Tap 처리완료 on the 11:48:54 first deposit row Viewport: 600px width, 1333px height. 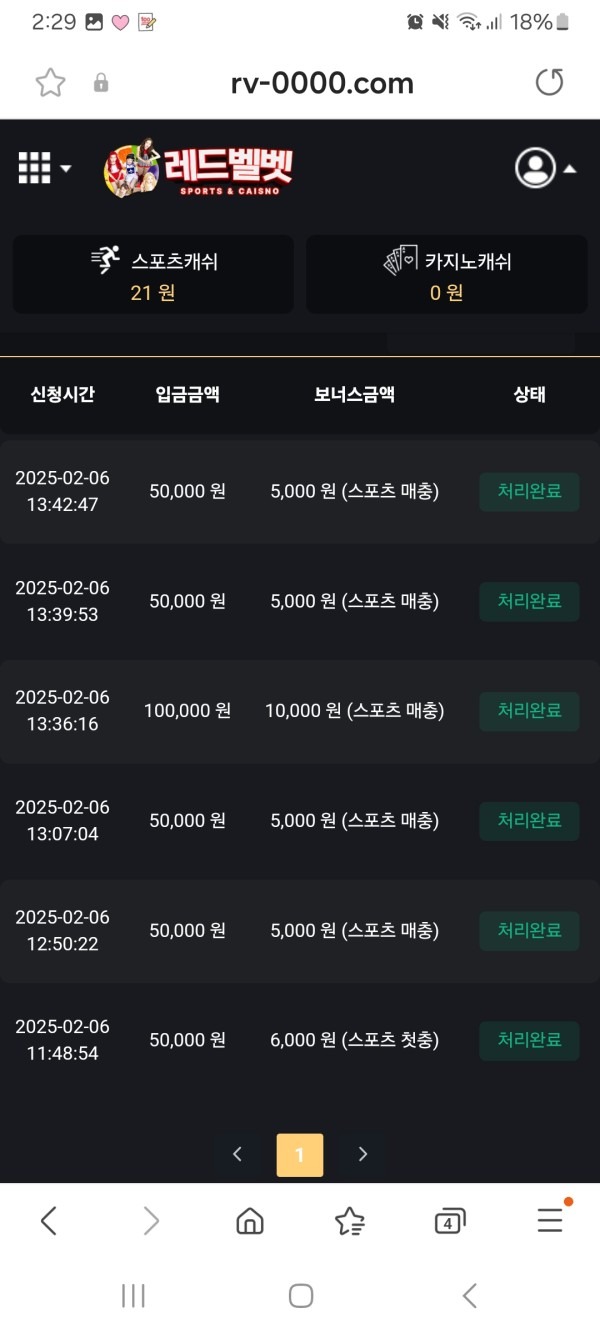[x=528, y=1040]
